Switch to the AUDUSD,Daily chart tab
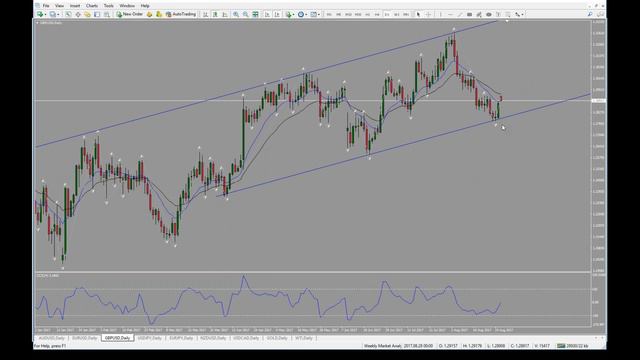This screenshot has width=640, height=360. 51,338
